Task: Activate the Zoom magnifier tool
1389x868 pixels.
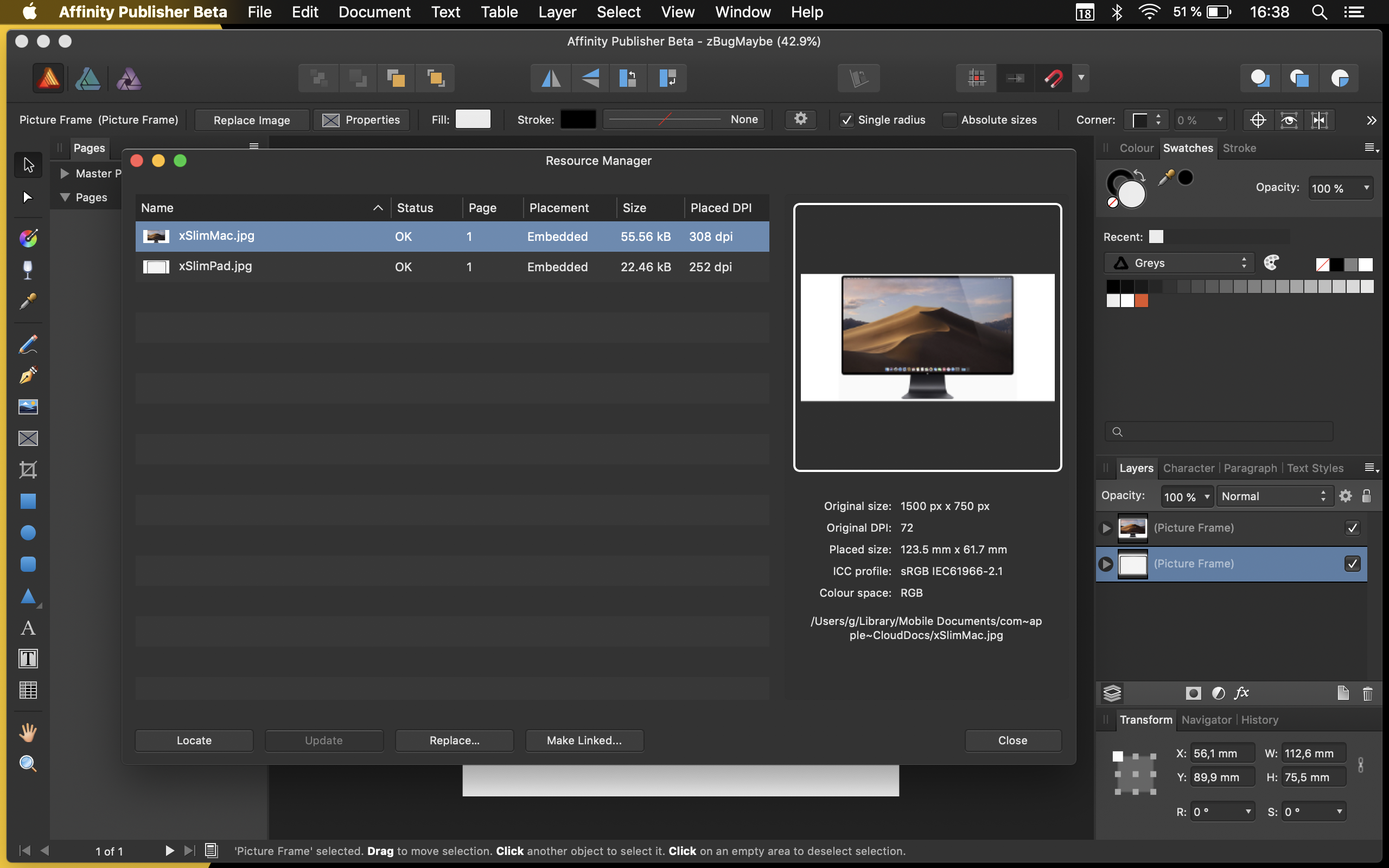Action: tap(28, 764)
